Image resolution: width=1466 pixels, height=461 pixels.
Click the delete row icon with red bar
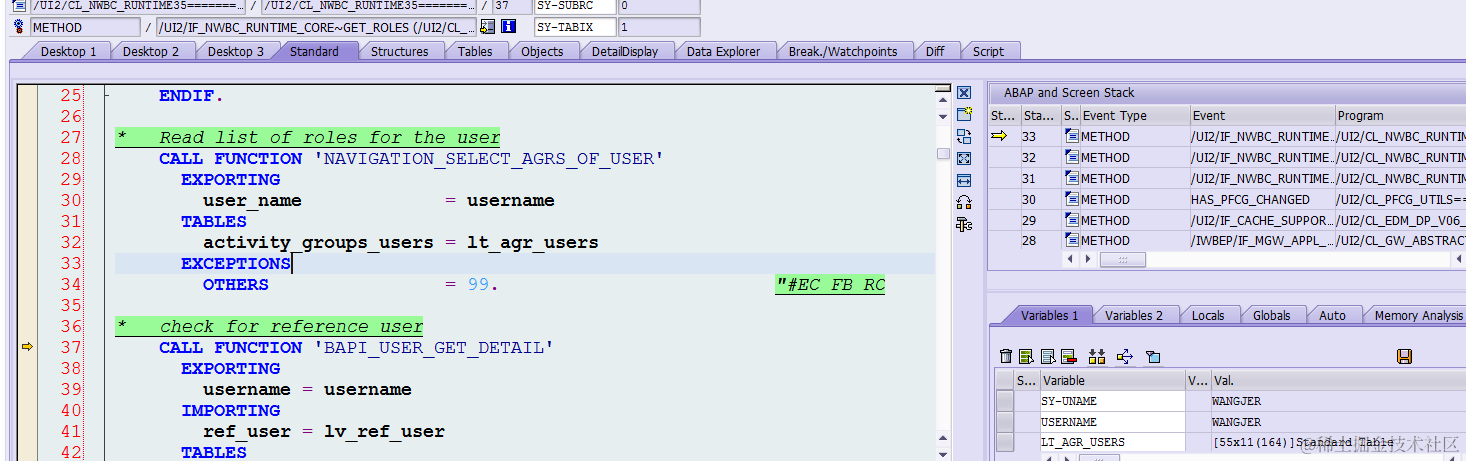[1068, 356]
